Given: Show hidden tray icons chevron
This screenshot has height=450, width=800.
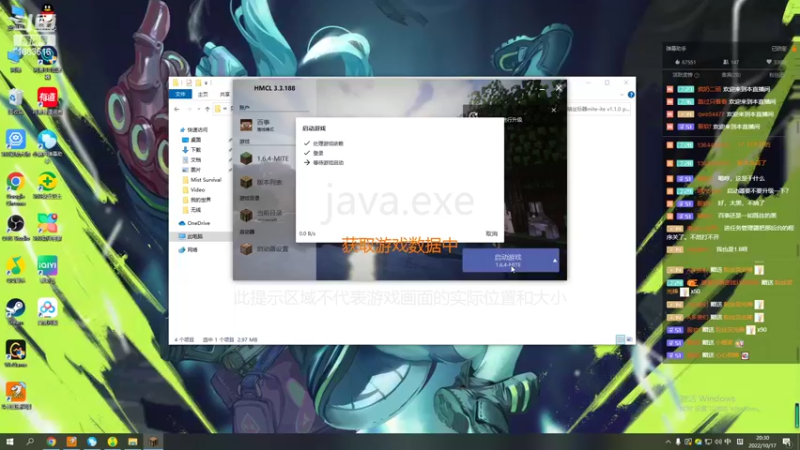Looking at the screenshot, I should tap(668, 442).
